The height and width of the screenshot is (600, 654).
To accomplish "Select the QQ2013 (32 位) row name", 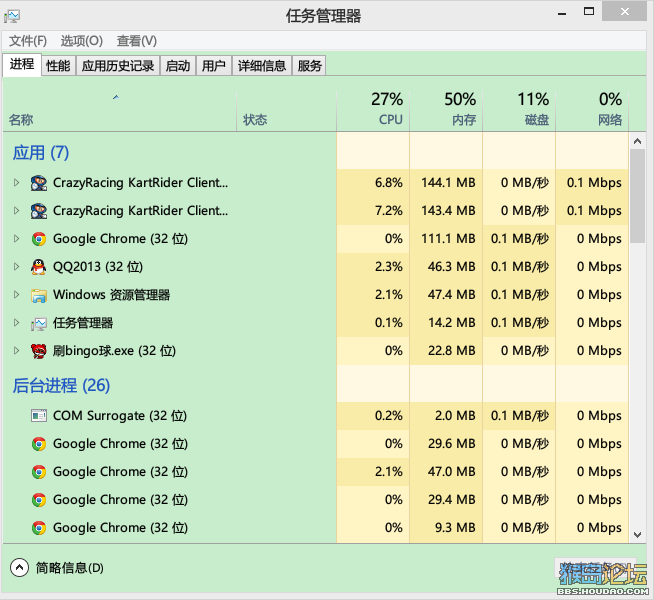I will pos(98,267).
